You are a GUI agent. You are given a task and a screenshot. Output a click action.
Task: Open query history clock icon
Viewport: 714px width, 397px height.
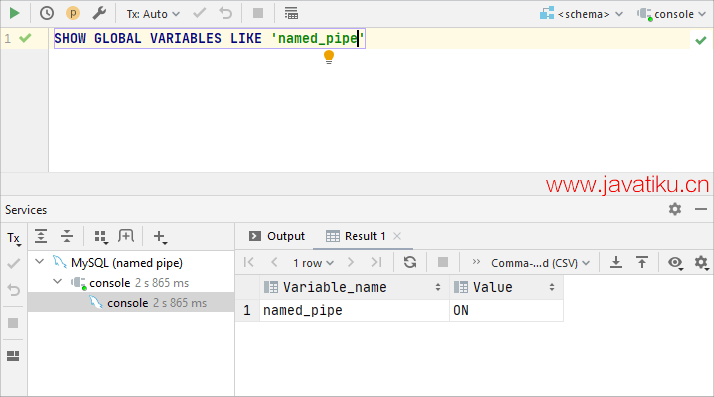tap(47, 13)
